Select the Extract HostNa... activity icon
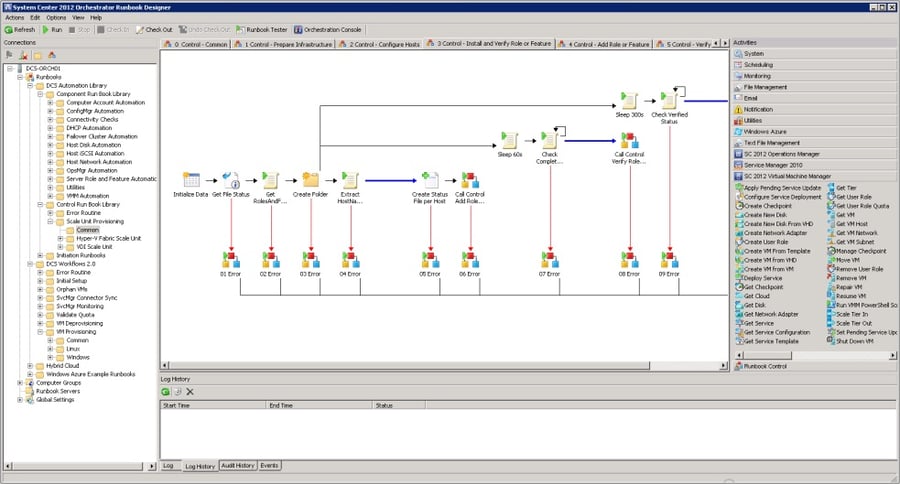 (x=350, y=180)
